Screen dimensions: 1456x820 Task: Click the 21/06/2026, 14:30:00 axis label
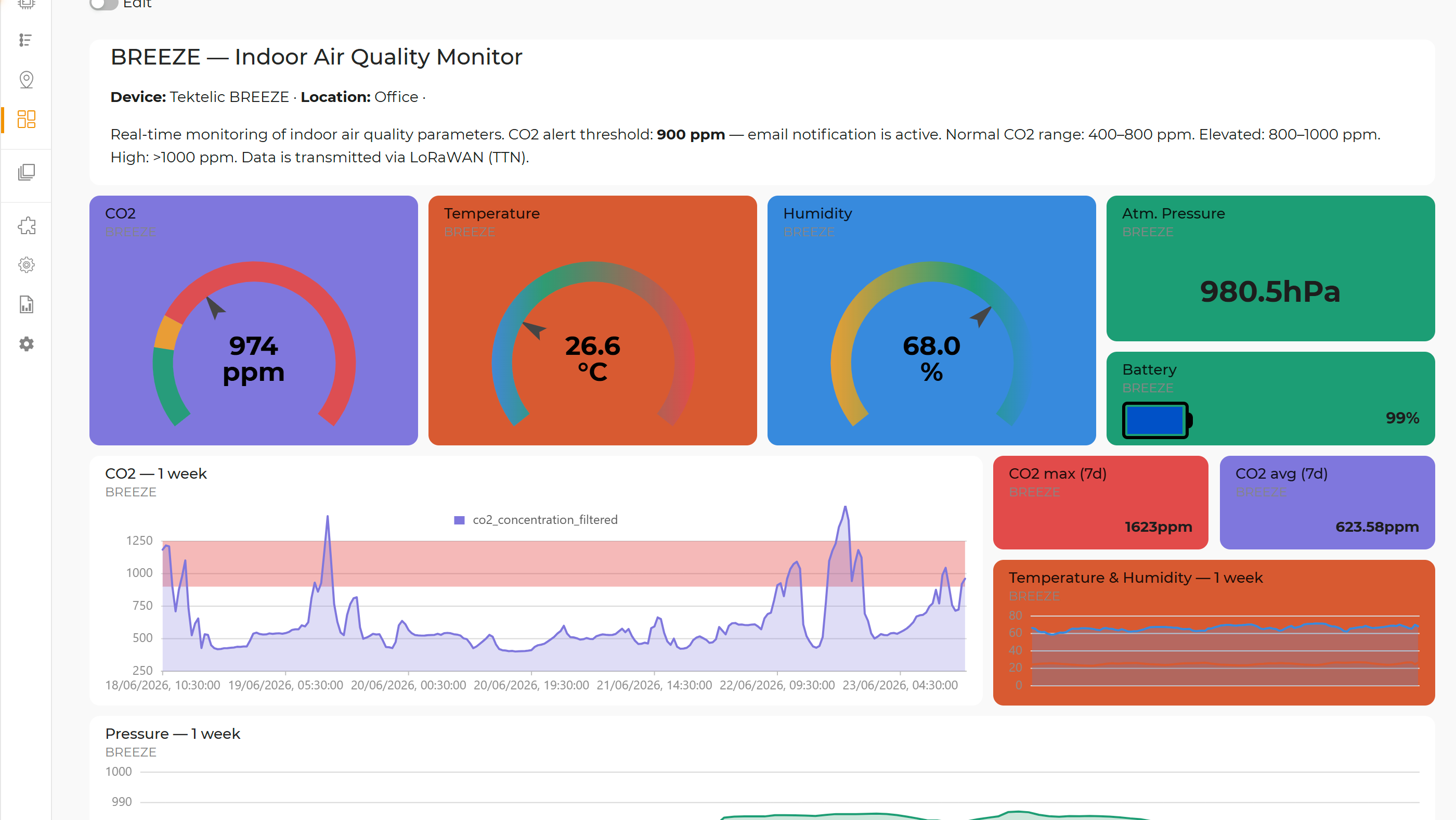654,685
